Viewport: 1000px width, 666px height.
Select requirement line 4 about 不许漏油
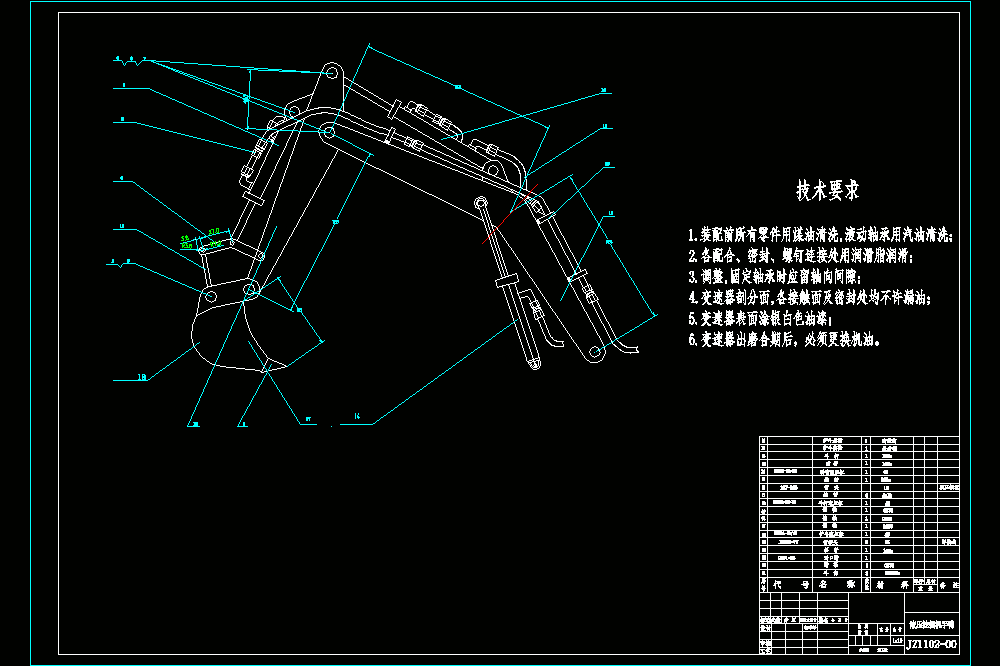[810, 297]
